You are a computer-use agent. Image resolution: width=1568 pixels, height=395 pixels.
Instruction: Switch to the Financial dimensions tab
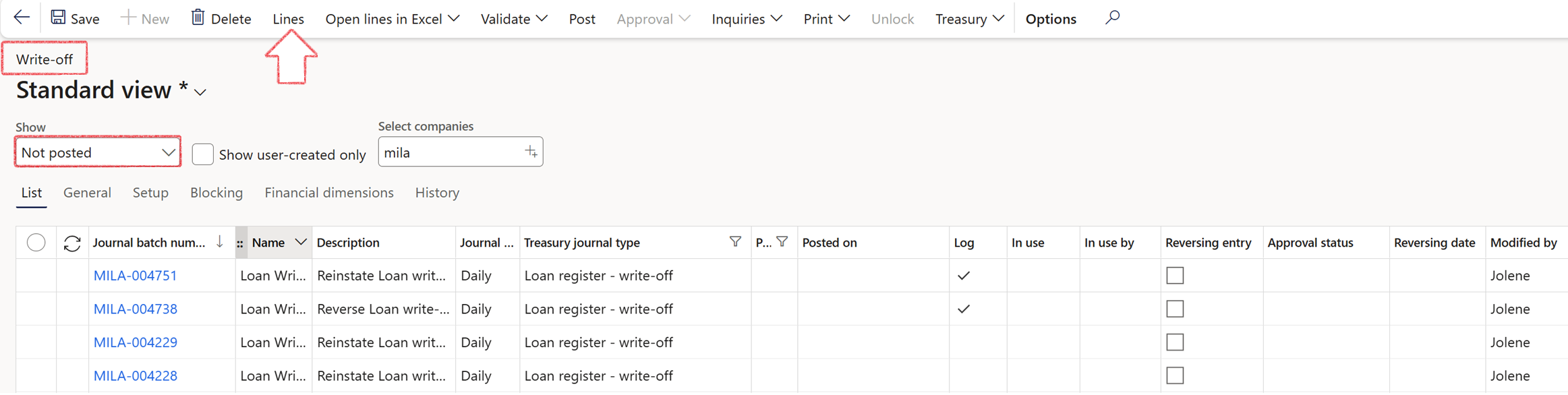[328, 193]
